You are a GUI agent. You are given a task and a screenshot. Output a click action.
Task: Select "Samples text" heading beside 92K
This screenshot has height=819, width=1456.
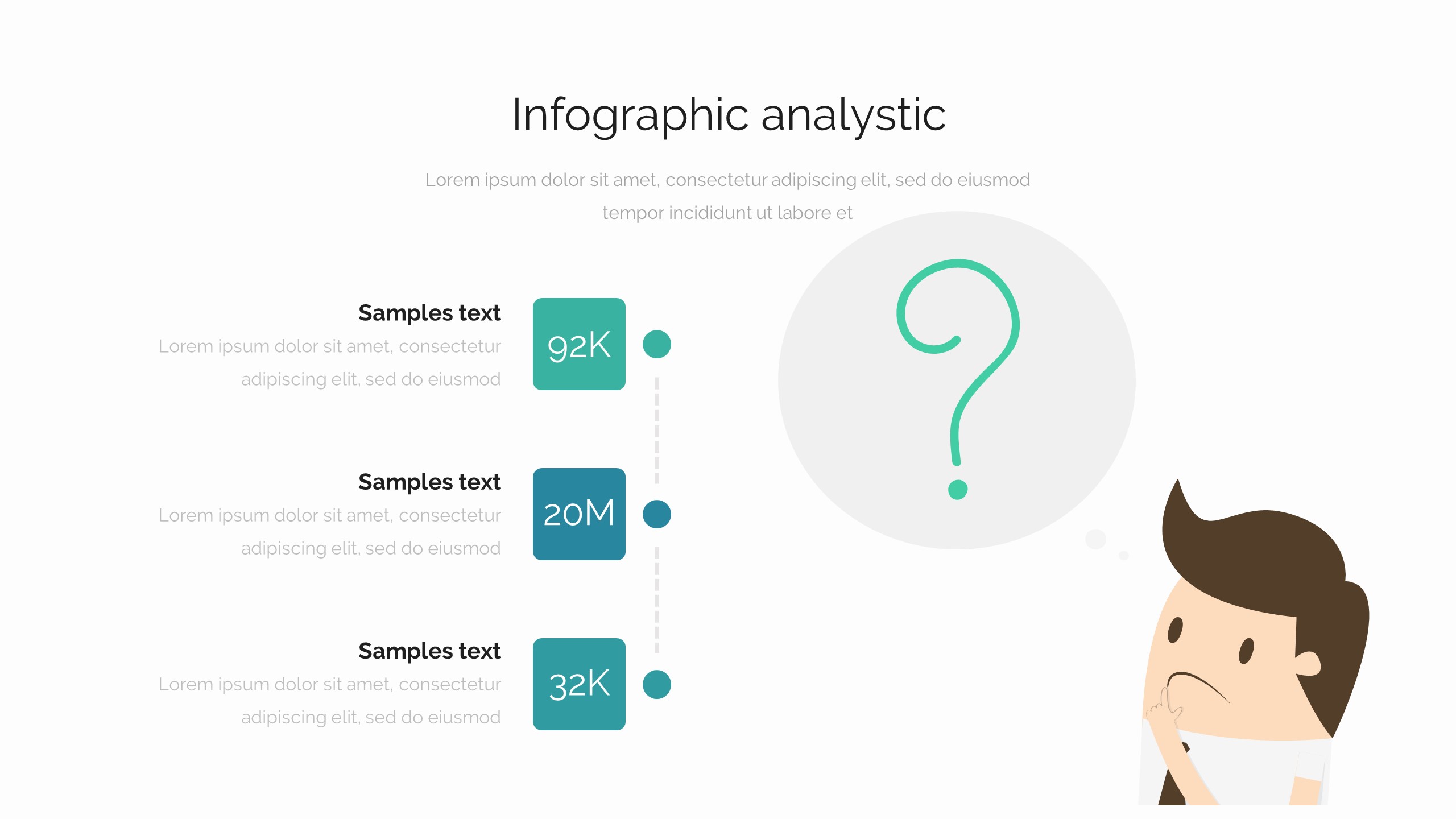[x=429, y=313]
